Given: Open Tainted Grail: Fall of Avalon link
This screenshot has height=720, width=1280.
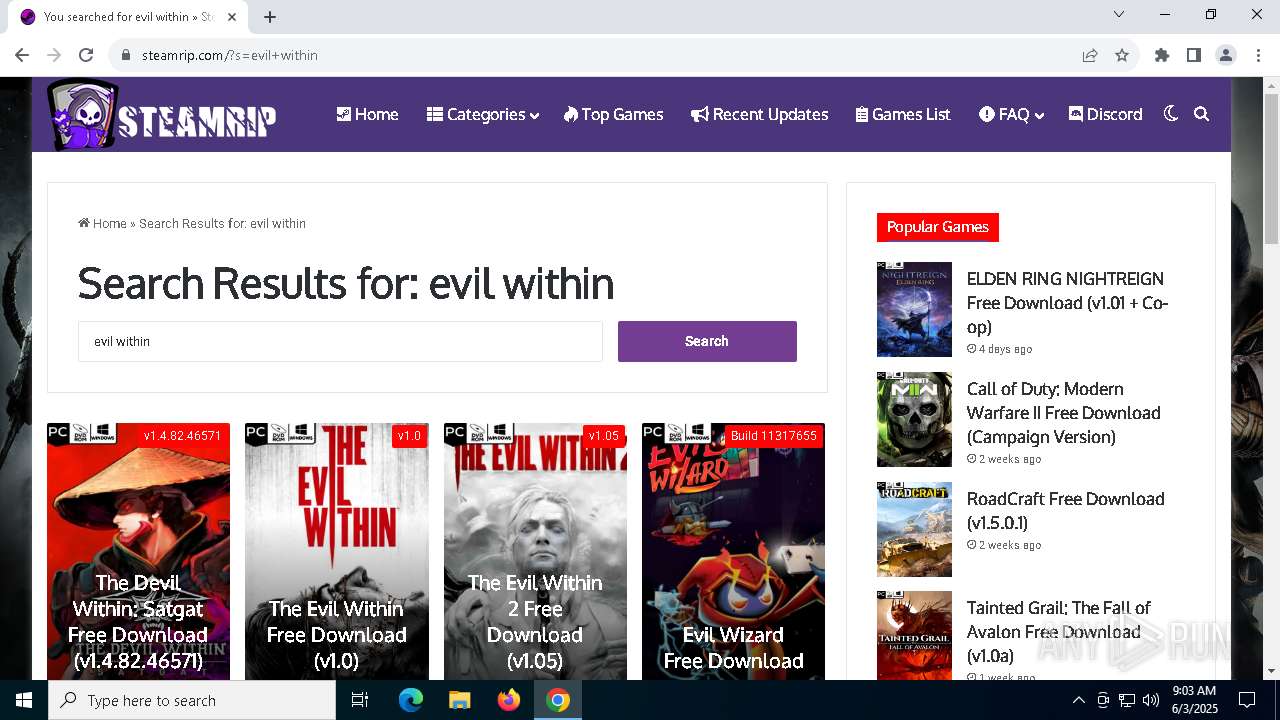Looking at the screenshot, I should coord(1059,631).
